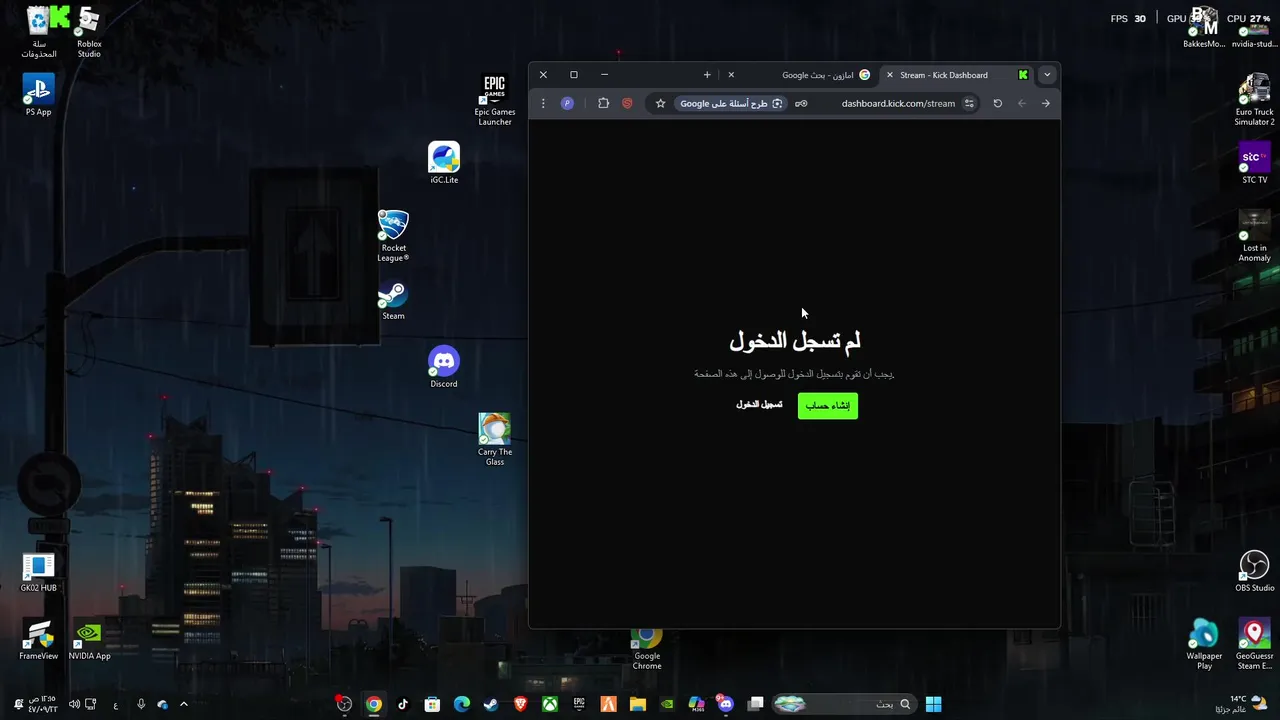This screenshot has height=720, width=1280.
Task: Click the Google Lens ask button
Action: (731, 103)
